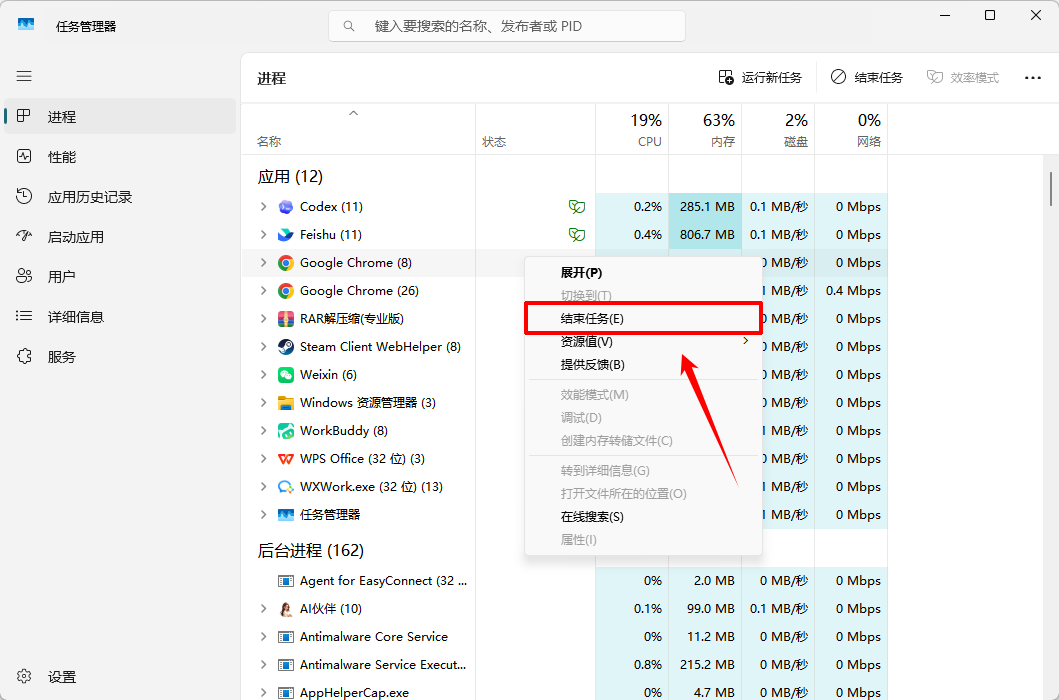The height and width of the screenshot is (700, 1059).
Task: Click the Google Chrome (26) icon
Action: click(x=286, y=291)
